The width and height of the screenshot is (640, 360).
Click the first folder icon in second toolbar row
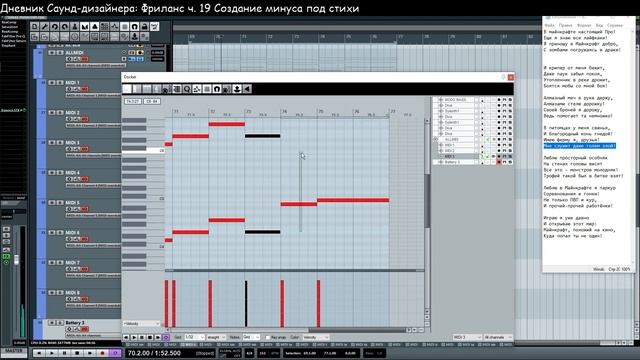[x=35, y=37]
